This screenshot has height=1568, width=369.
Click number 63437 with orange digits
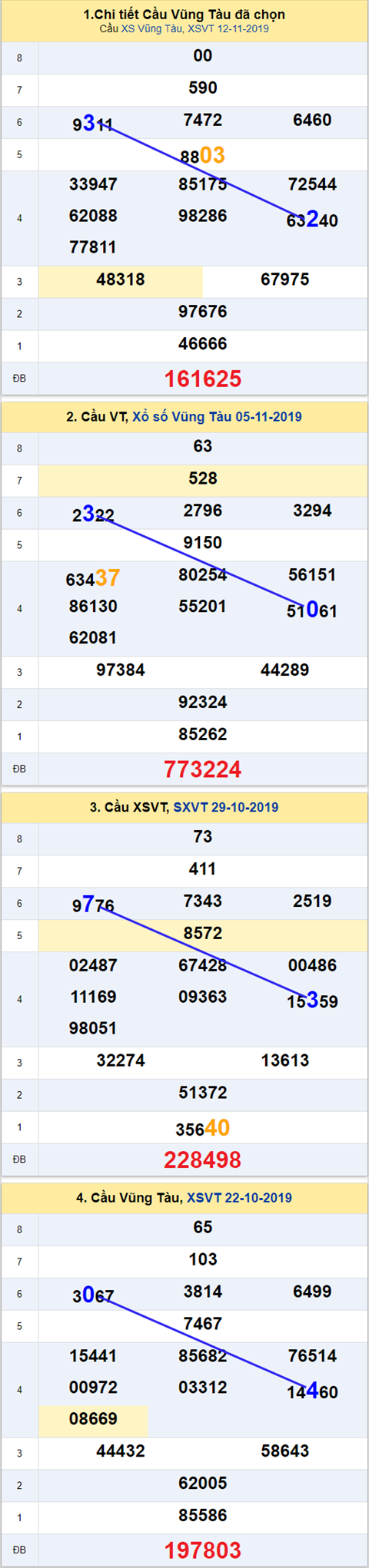[x=93, y=577]
